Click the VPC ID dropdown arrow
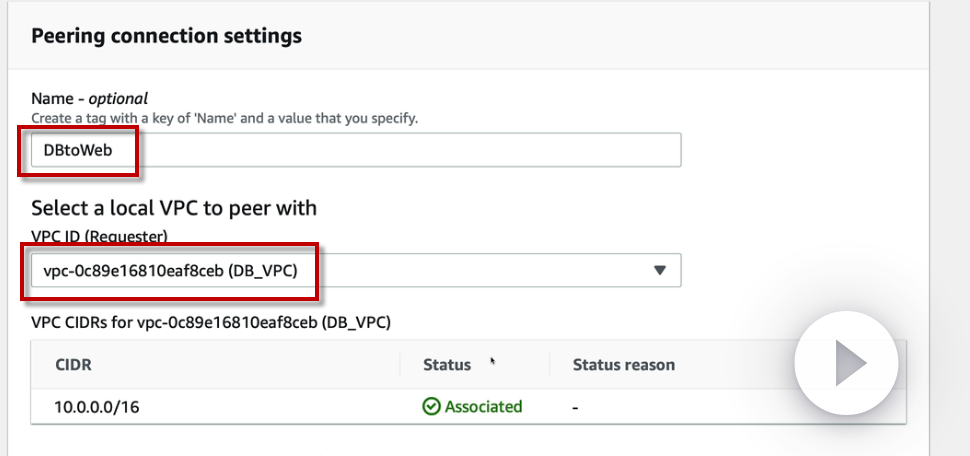970x456 pixels. tap(659, 270)
